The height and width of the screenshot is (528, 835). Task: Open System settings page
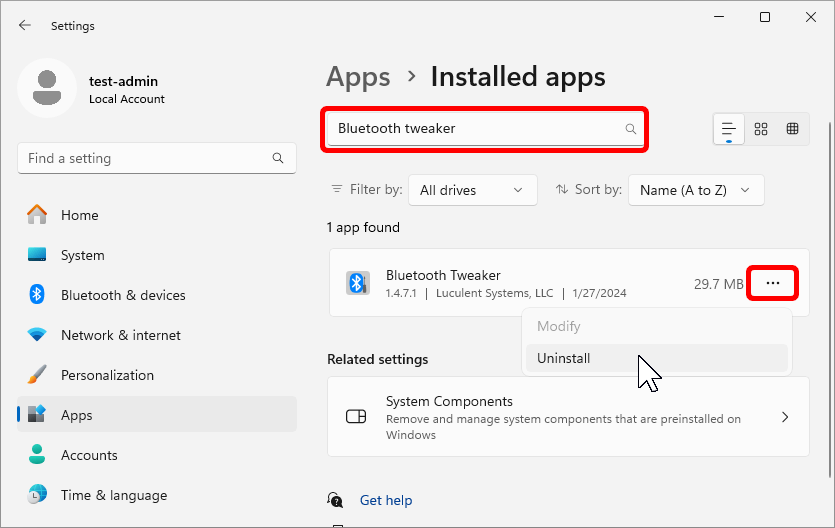tap(157, 255)
